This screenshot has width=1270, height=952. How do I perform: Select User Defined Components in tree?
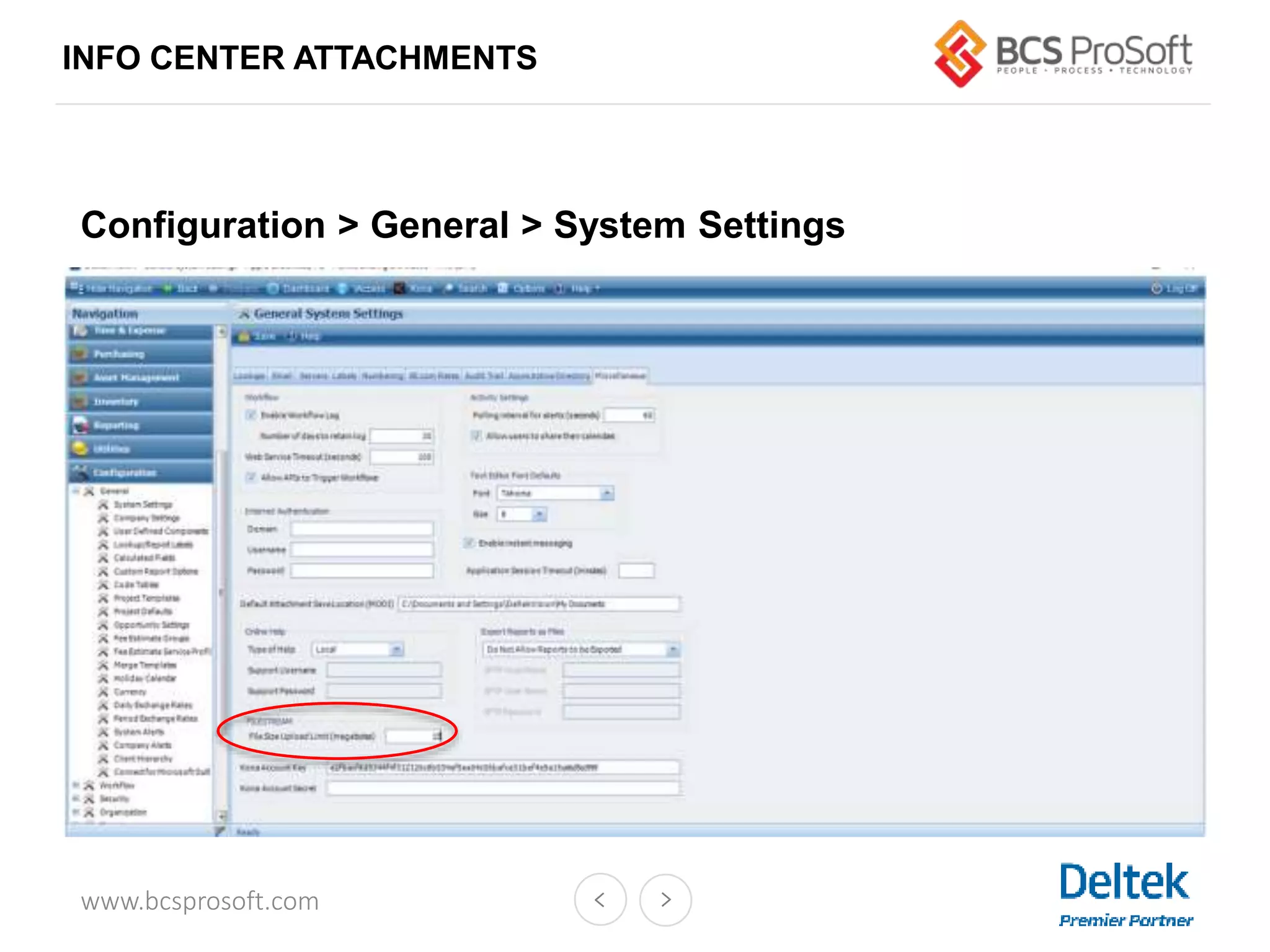[x=161, y=531]
